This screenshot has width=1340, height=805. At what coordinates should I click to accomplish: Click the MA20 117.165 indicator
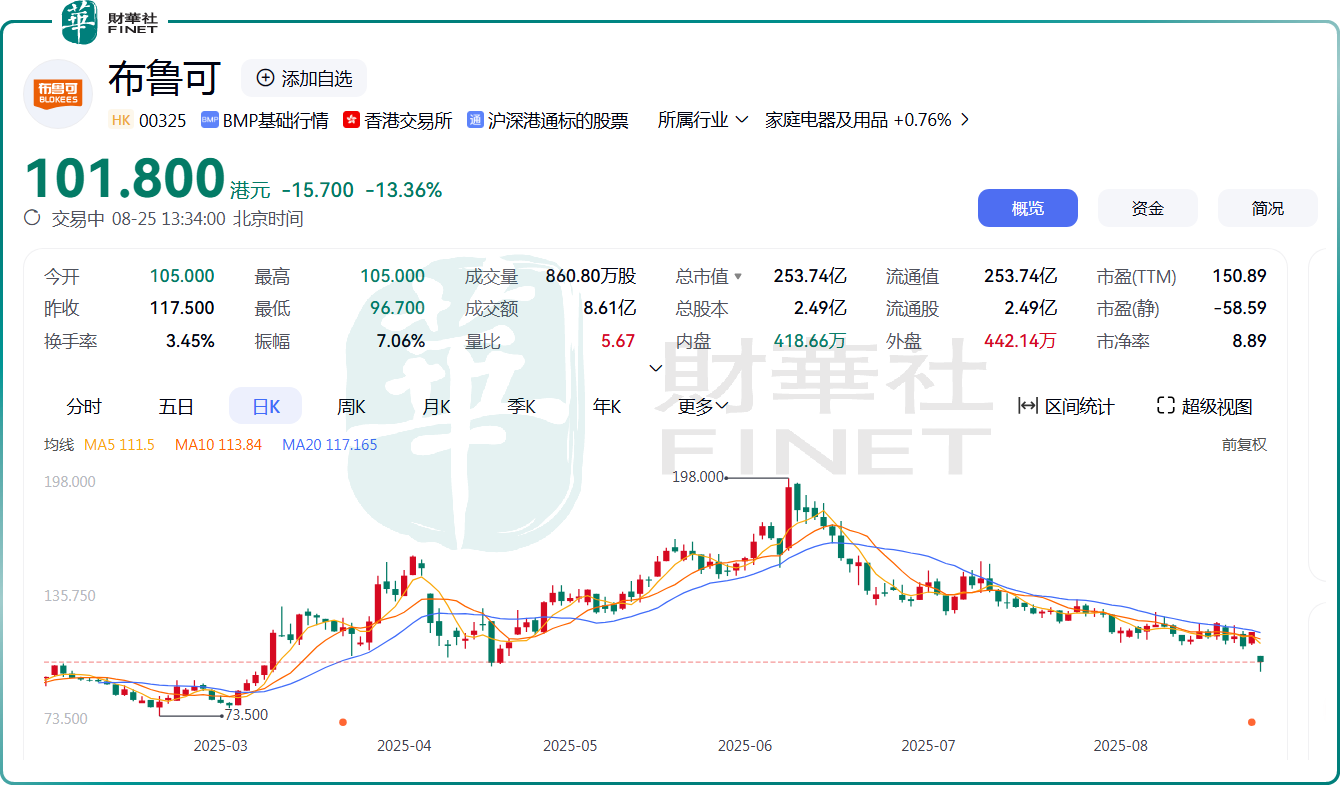pyautogui.click(x=330, y=444)
